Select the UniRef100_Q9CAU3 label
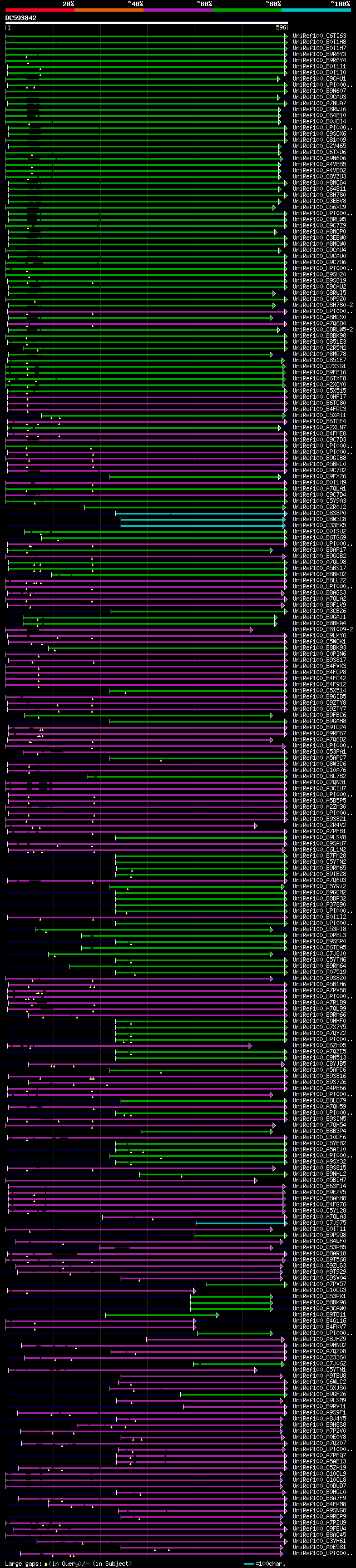Image resolution: width=356 pixels, height=1568 pixels. [x=319, y=97]
